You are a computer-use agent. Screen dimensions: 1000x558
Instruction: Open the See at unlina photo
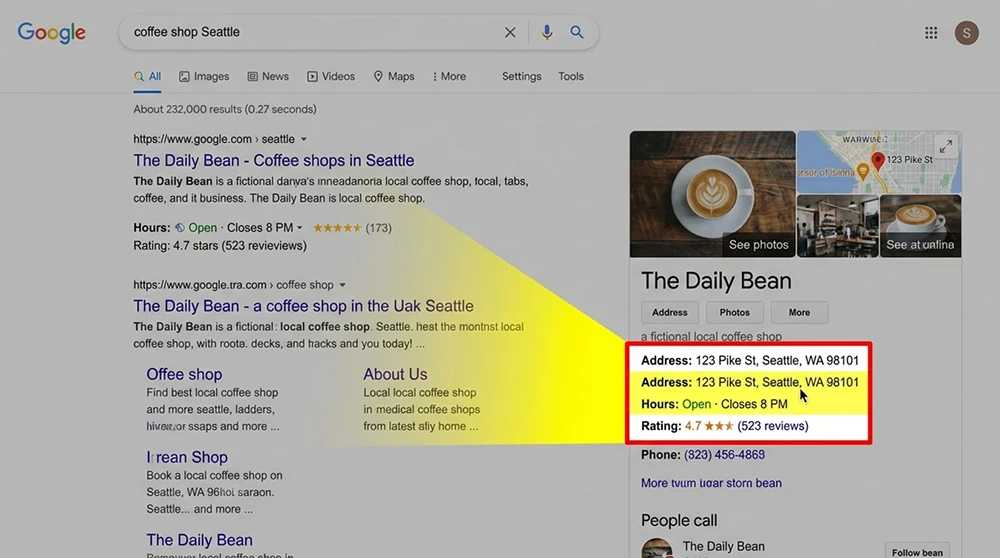[920, 226]
